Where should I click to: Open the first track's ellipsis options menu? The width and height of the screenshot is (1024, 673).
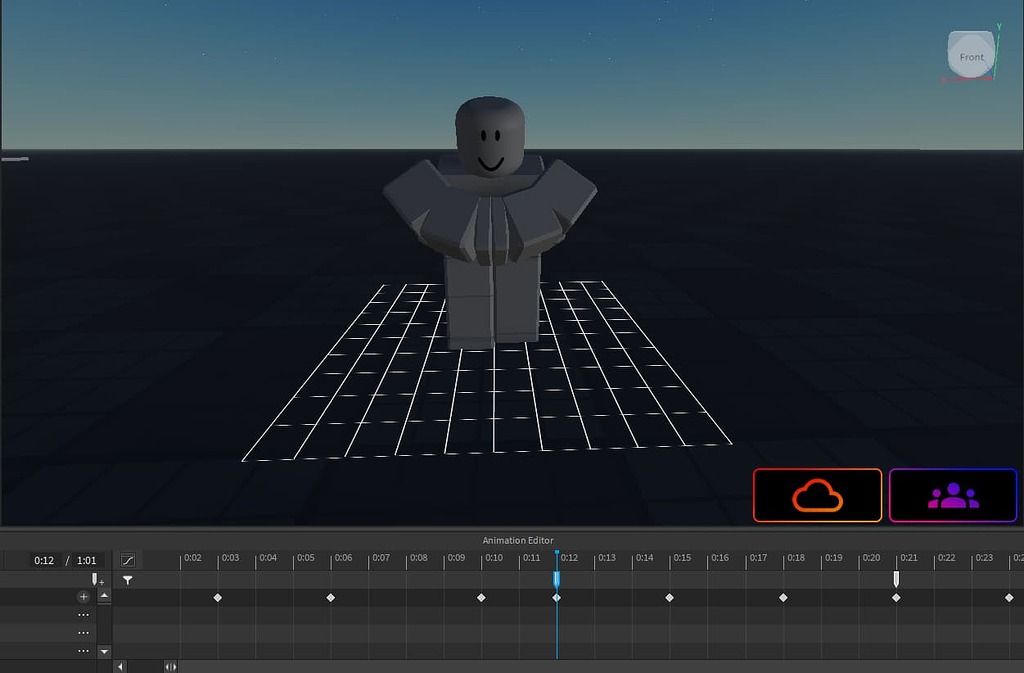(83, 614)
